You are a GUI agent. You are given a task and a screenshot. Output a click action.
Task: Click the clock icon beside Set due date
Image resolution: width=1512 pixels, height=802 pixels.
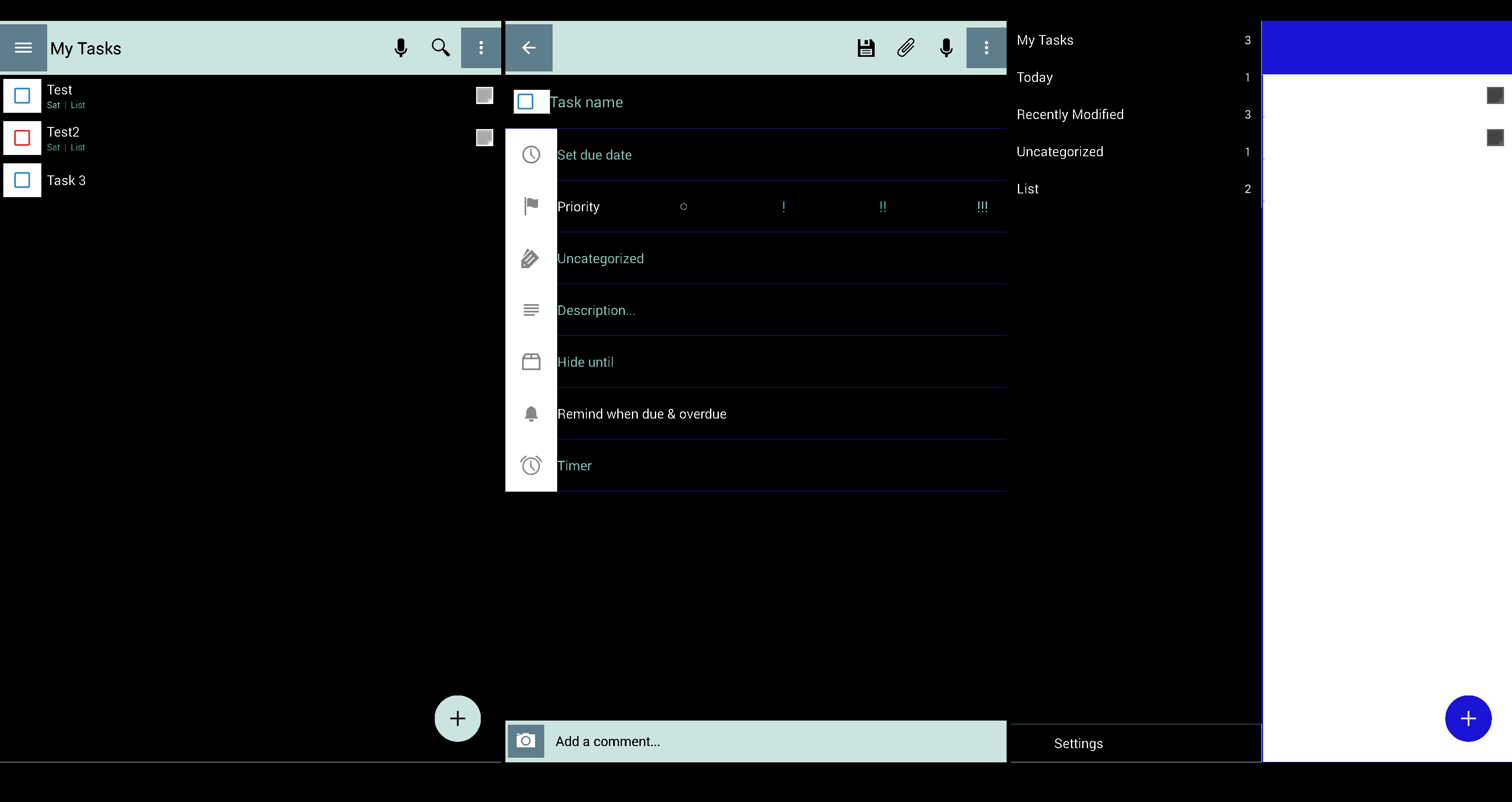coord(531,155)
